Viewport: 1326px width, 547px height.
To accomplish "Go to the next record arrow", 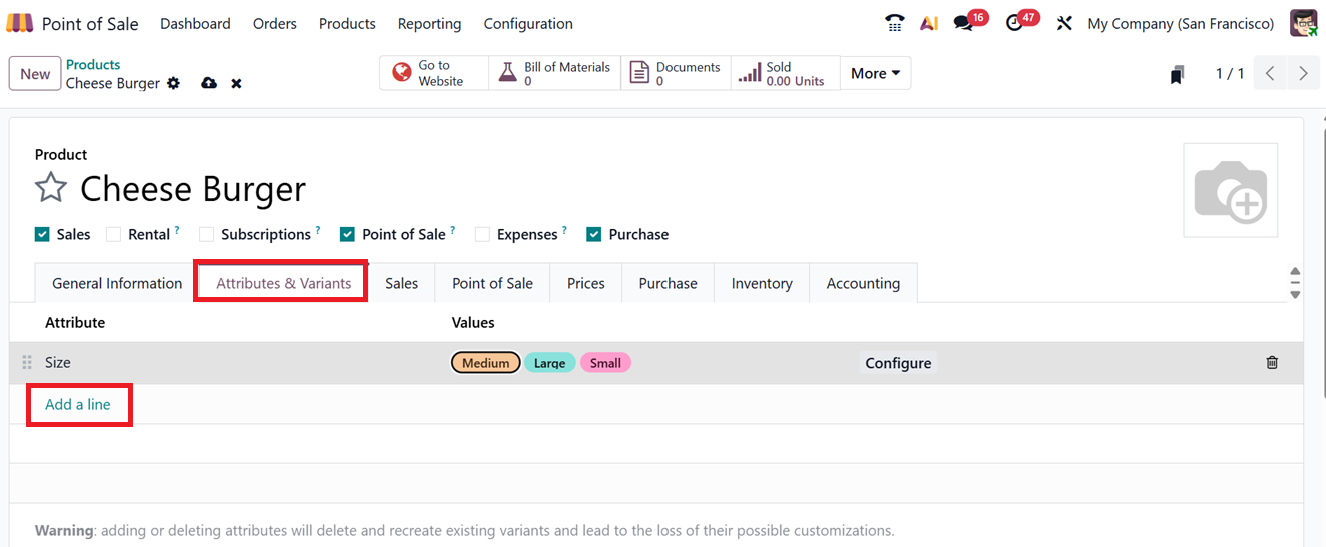I will point(1302,73).
